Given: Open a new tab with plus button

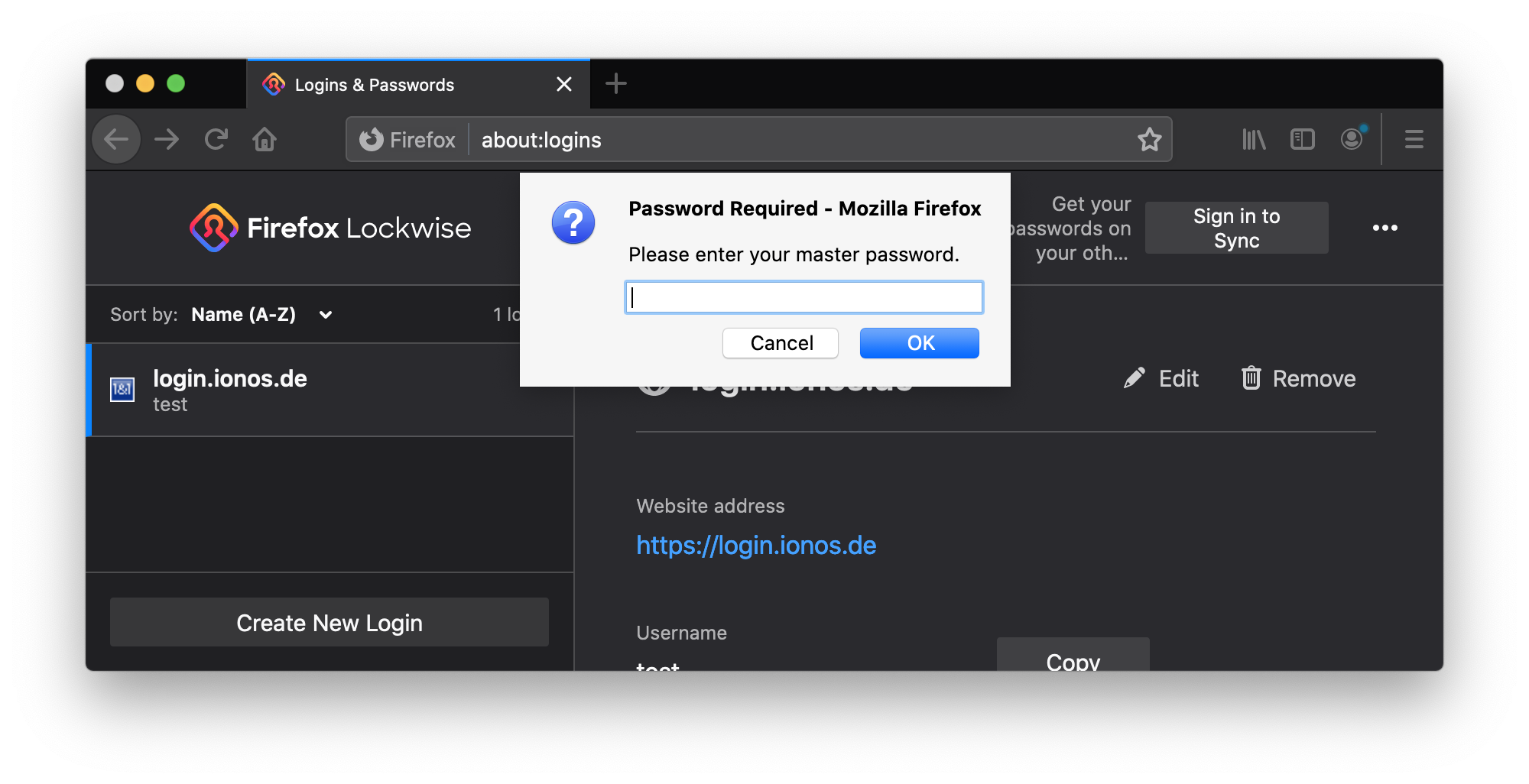Looking at the screenshot, I should pos(615,83).
